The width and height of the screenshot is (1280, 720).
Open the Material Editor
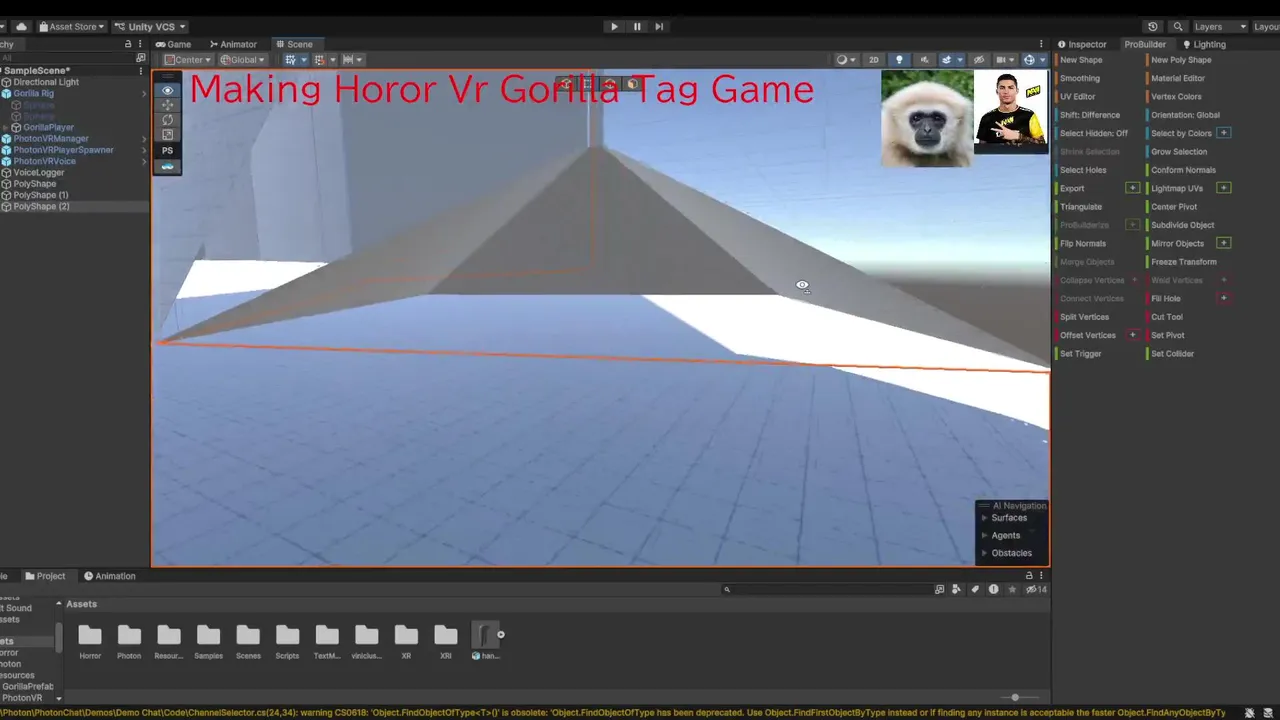coord(1178,78)
